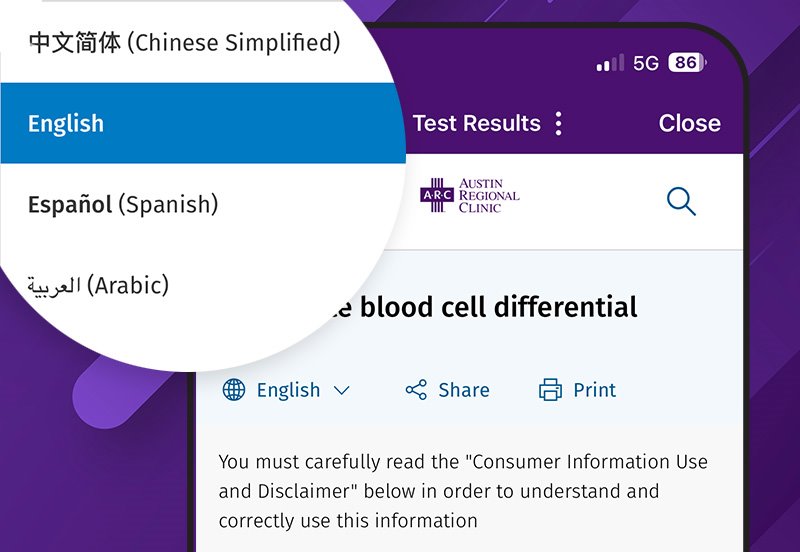The image size is (800, 552).
Task: Click the Austin Regional Clinic logo
Action: tap(470, 195)
